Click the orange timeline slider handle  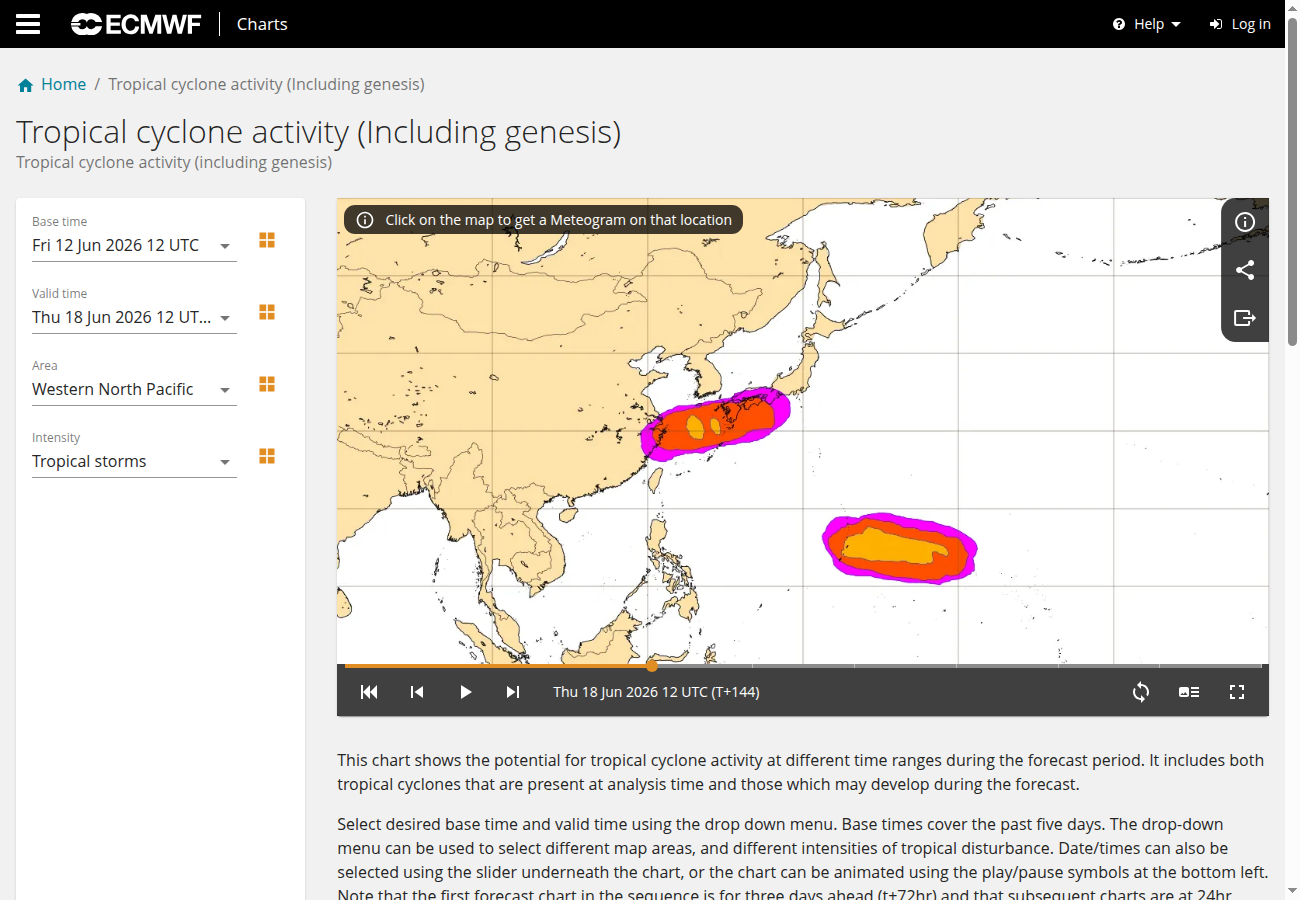(x=652, y=665)
